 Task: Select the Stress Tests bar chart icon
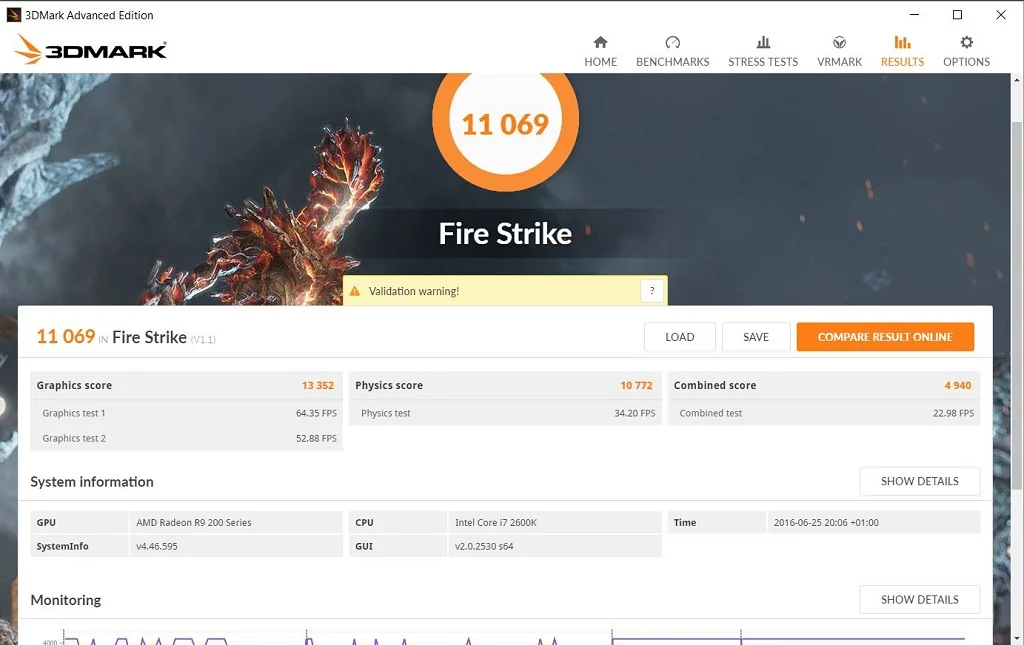point(763,42)
